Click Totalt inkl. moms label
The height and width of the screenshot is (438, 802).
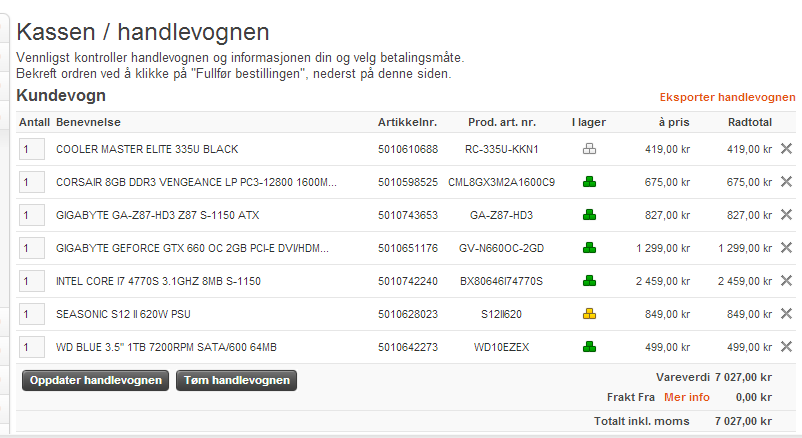pyautogui.click(x=641, y=421)
